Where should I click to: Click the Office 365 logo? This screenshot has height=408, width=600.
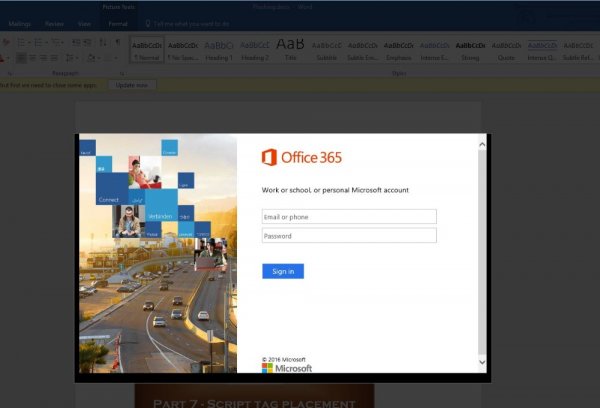pyautogui.click(x=301, y=157)
